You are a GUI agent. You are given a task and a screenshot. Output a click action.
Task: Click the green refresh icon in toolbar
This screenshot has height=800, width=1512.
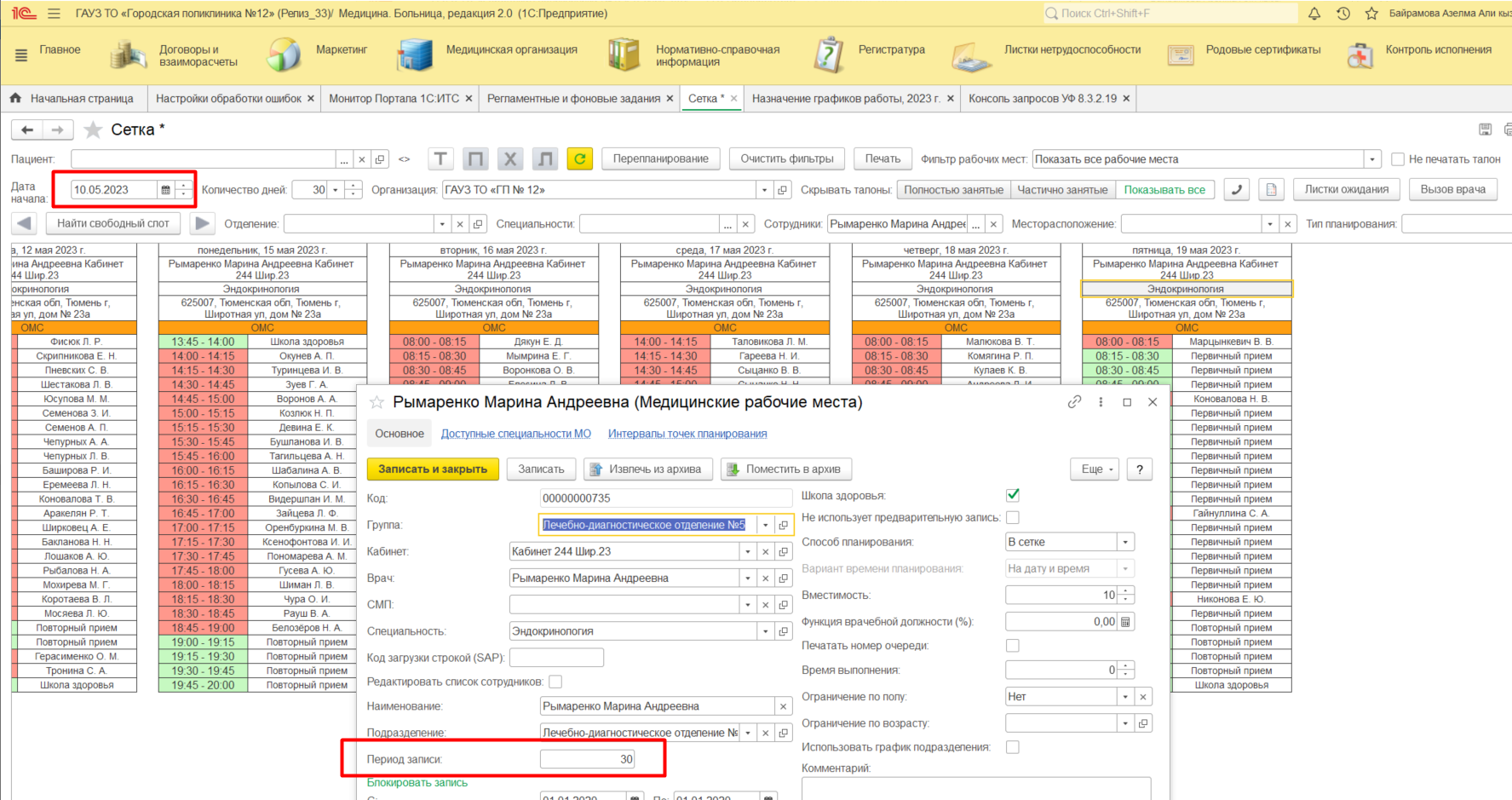579,159
